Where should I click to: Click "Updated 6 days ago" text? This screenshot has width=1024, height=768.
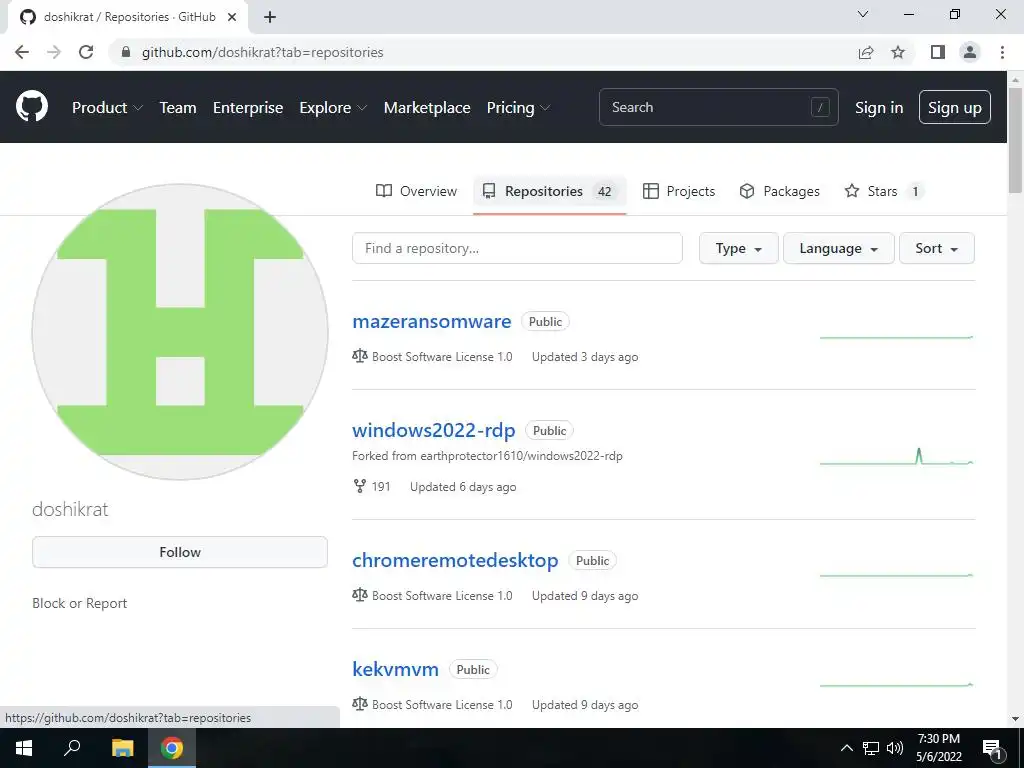click(x=463, y=487)
